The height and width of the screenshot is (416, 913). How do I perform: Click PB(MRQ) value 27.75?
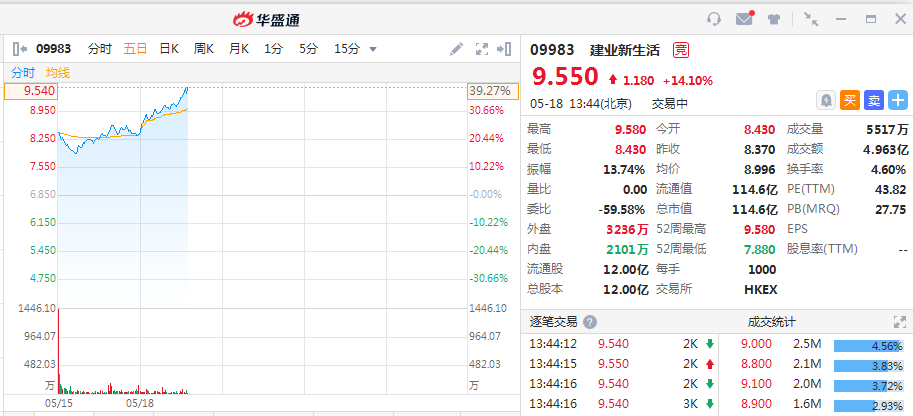click(891, 210)
